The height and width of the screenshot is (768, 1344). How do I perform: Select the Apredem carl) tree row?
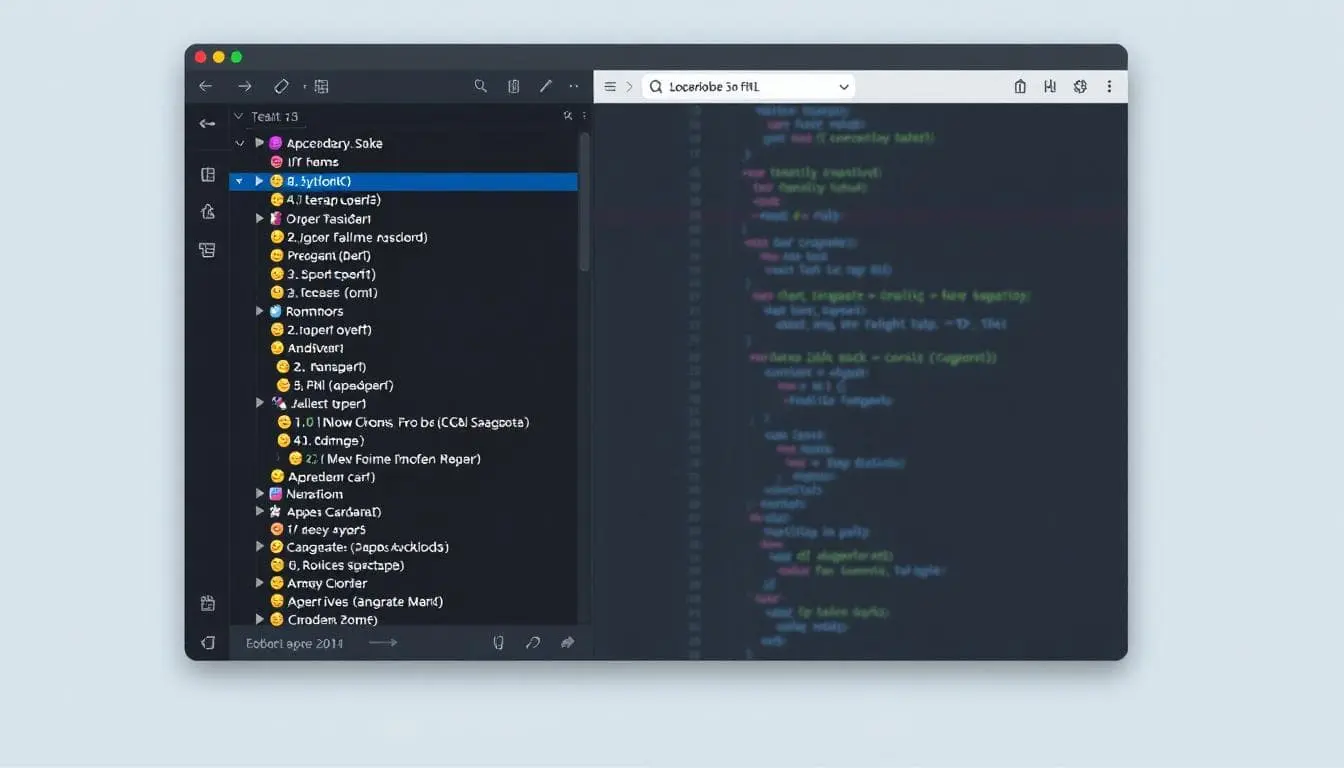tap(403, 476)
